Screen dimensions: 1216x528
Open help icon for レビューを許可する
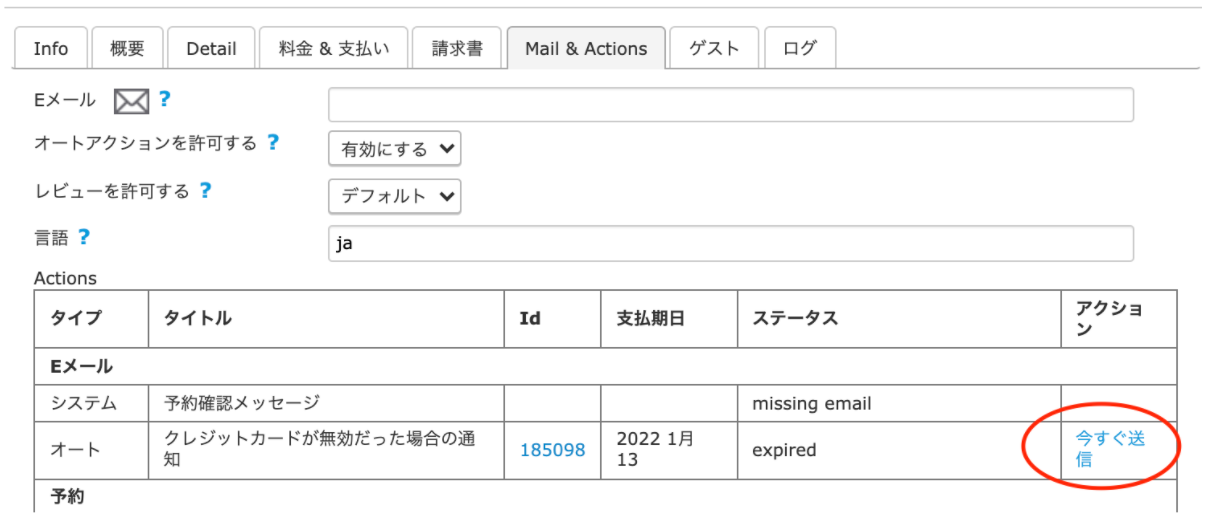205,190
